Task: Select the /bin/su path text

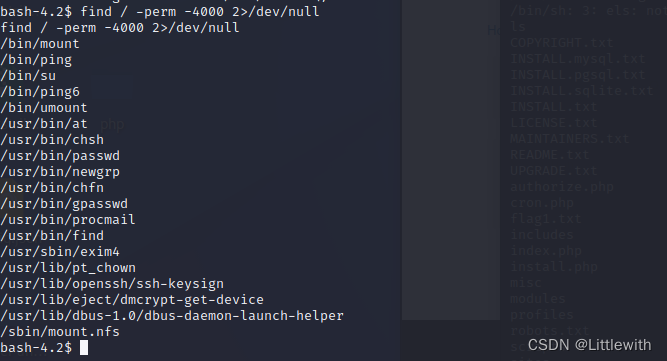Action: (28, 76)
